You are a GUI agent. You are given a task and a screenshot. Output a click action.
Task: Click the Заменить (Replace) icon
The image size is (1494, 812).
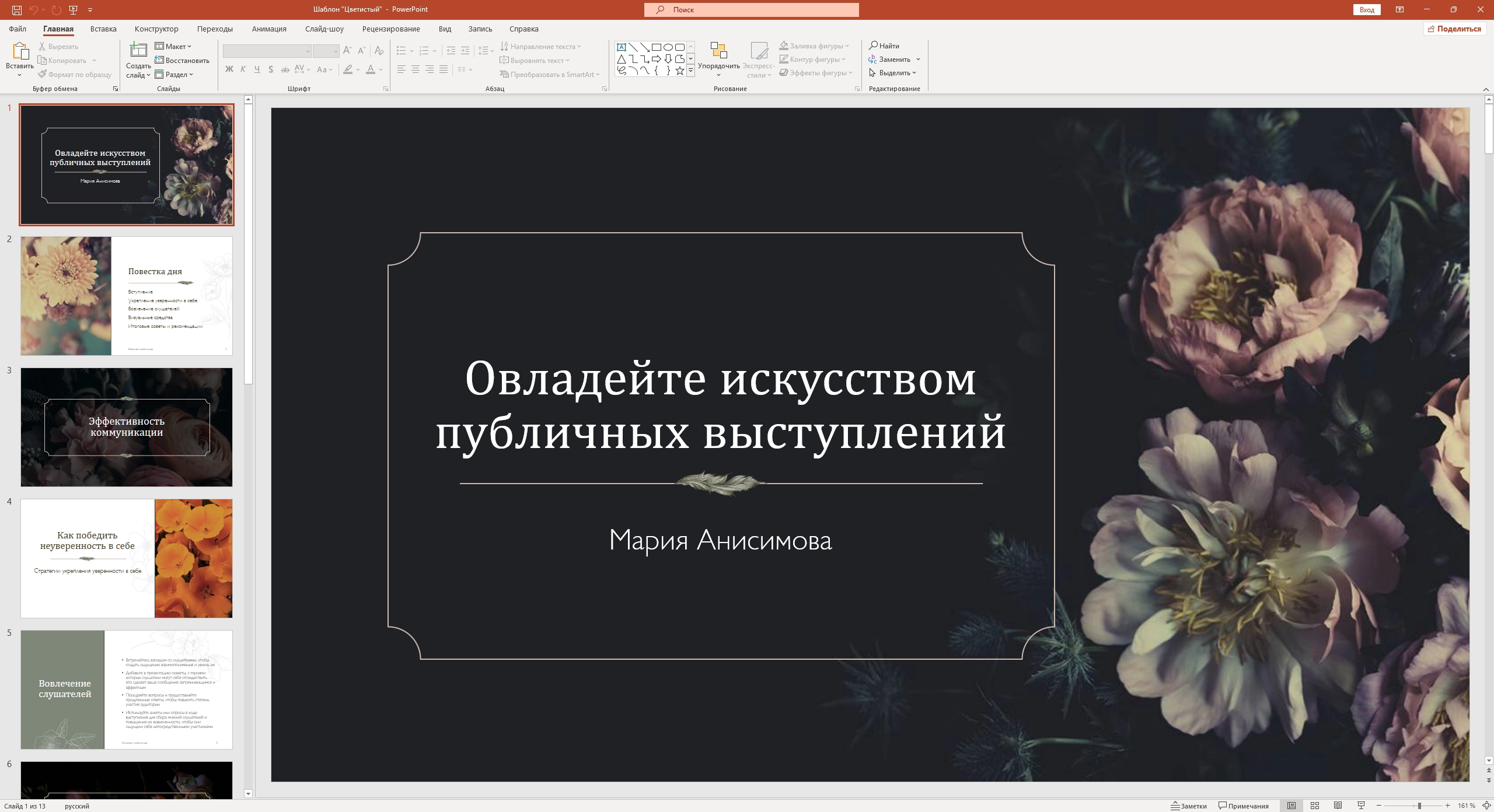tap(892, 59)
